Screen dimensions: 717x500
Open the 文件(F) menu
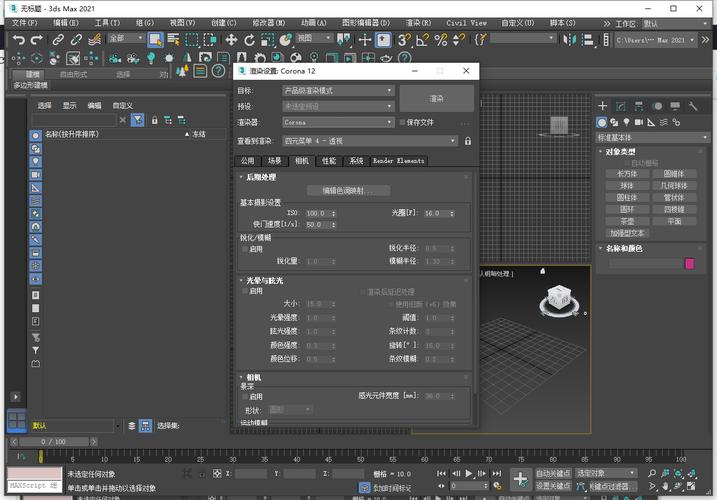[25, 23]
